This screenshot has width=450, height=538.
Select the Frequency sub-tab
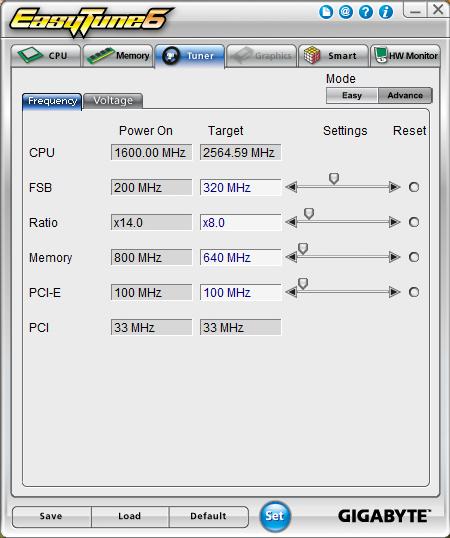pos(52,101)
